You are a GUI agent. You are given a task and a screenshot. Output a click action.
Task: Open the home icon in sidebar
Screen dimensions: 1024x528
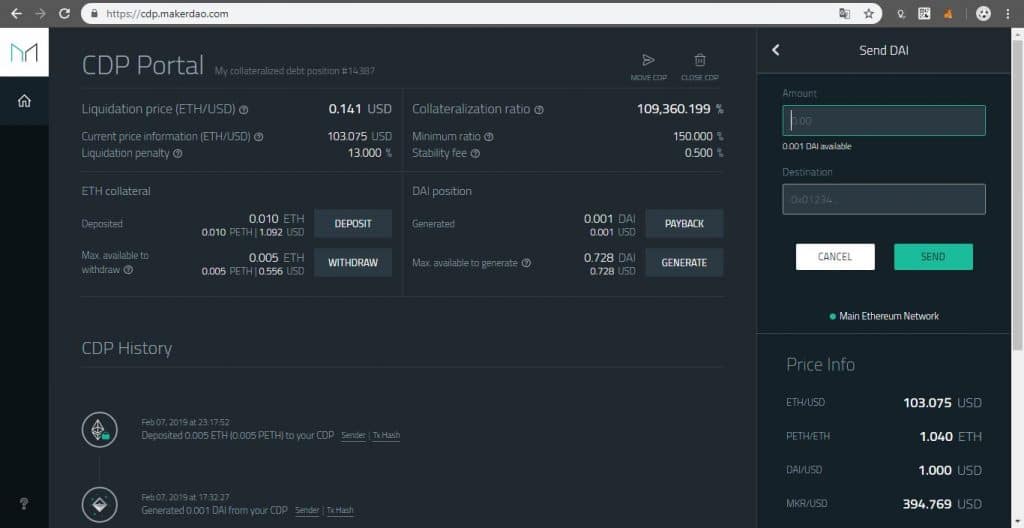[x=24, y=101]
